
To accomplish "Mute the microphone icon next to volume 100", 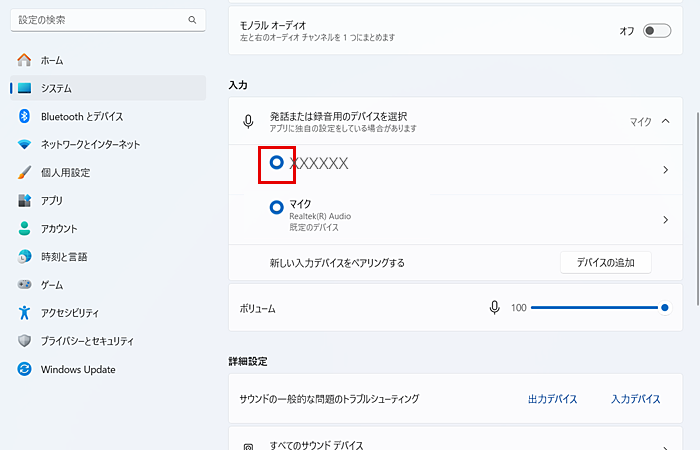I will click(494, 308).
